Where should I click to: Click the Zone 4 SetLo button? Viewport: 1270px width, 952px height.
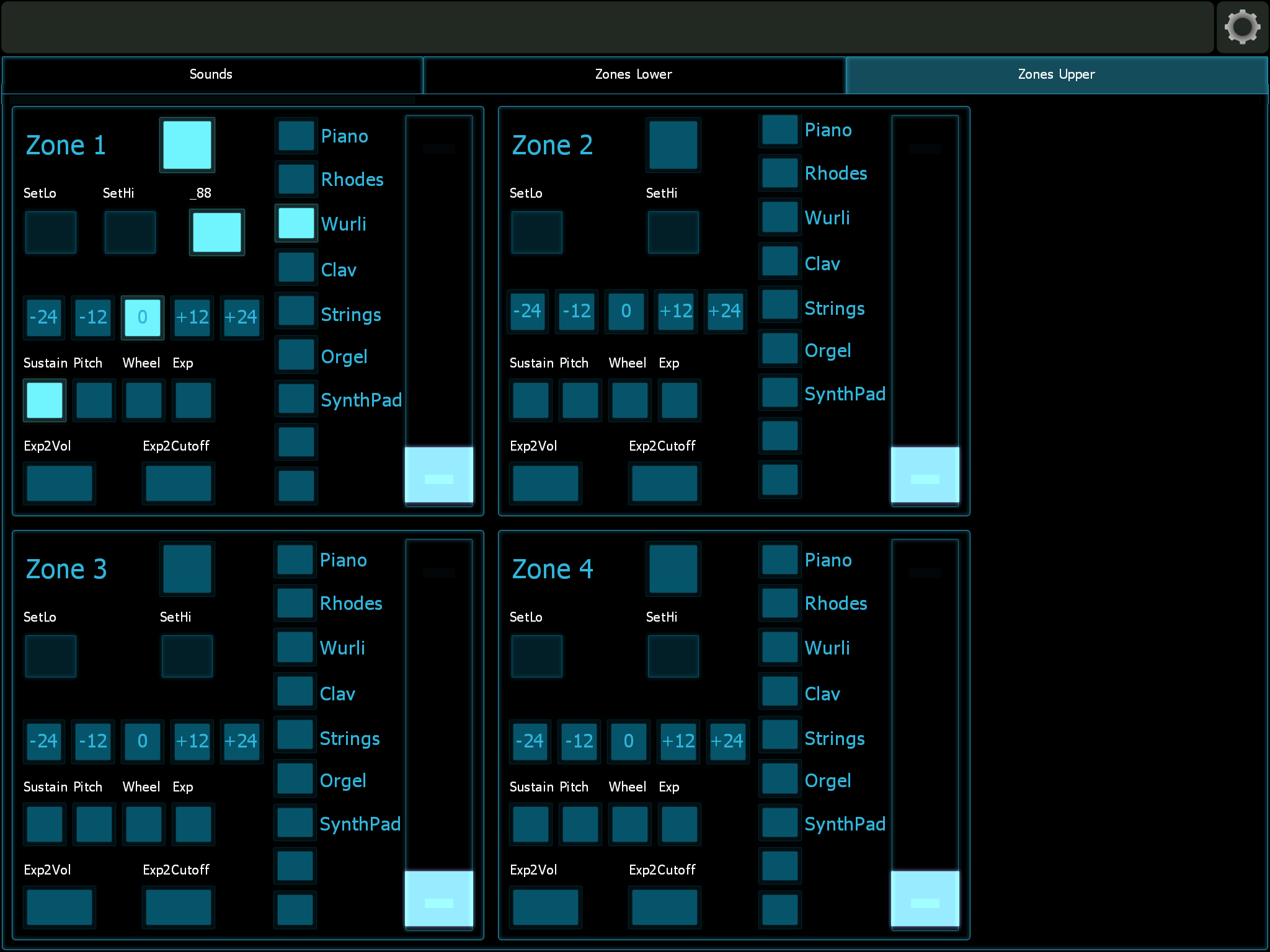click(537, 656)
